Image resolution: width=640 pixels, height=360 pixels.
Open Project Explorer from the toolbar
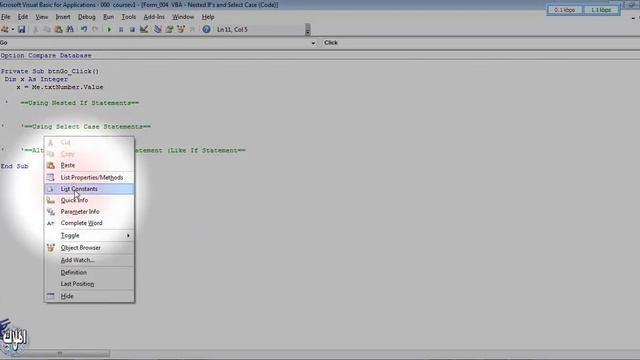click(158, 29)
